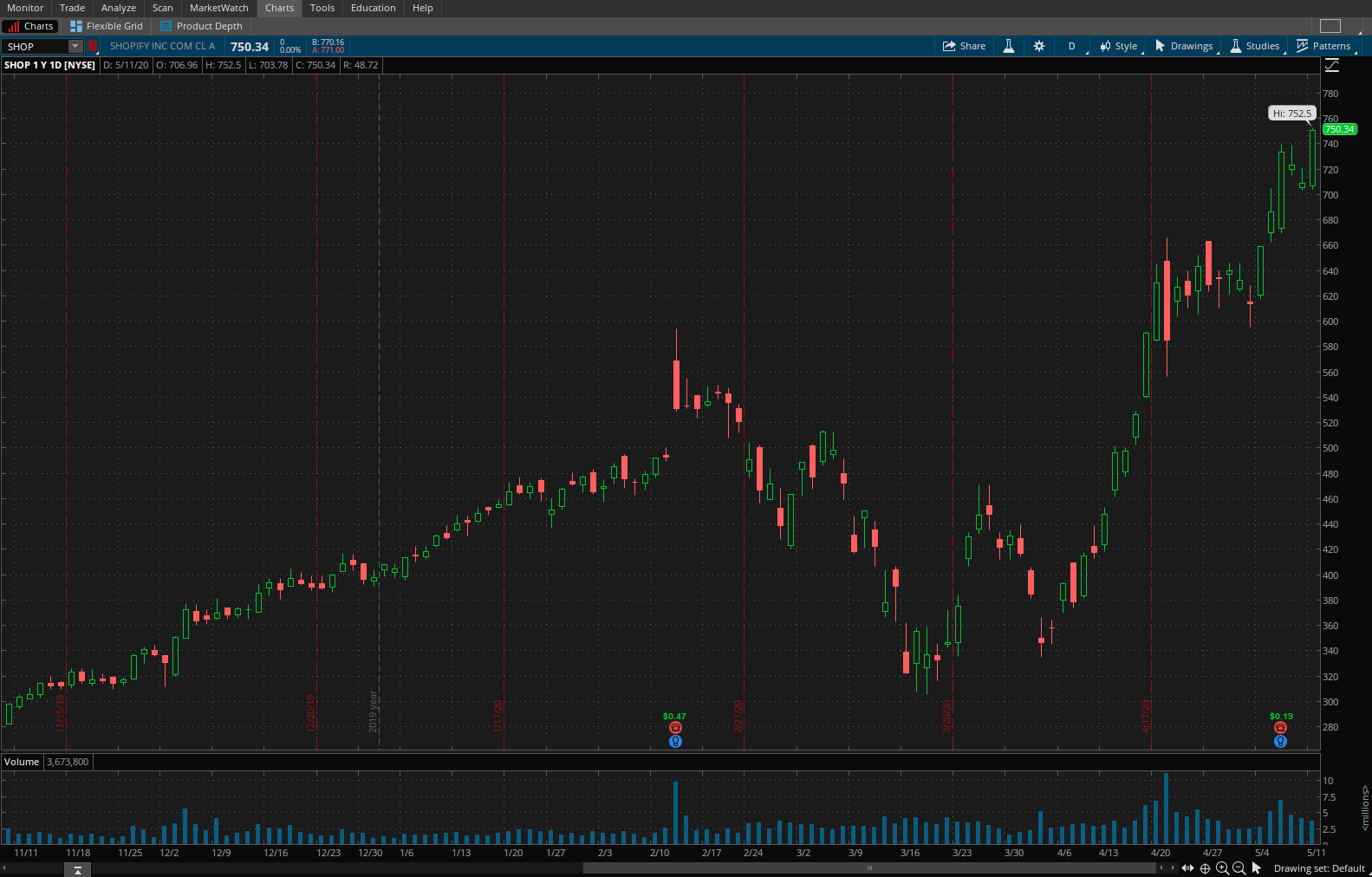The width and height of the screenshot is (1372, 877).
Task: Click the 750.34 last price bubble
Action: [x=1340, y=129]
